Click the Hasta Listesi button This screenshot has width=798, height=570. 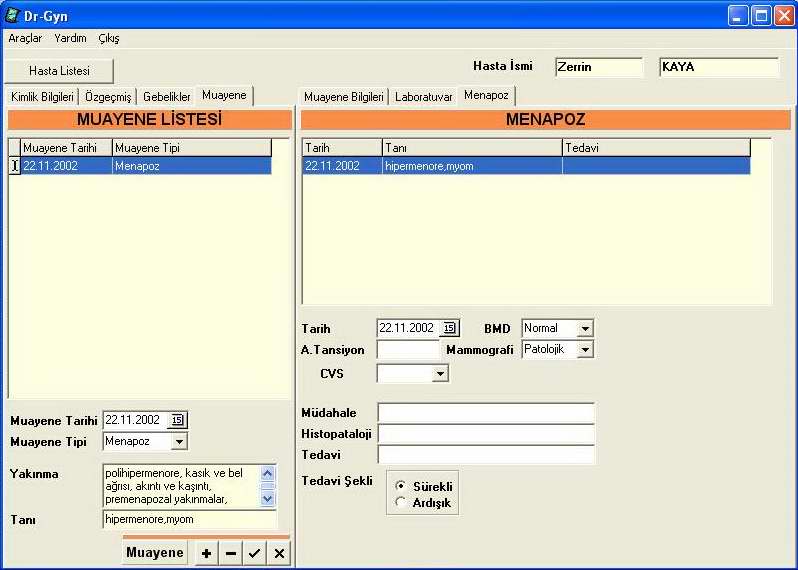[x=59, y=71]
